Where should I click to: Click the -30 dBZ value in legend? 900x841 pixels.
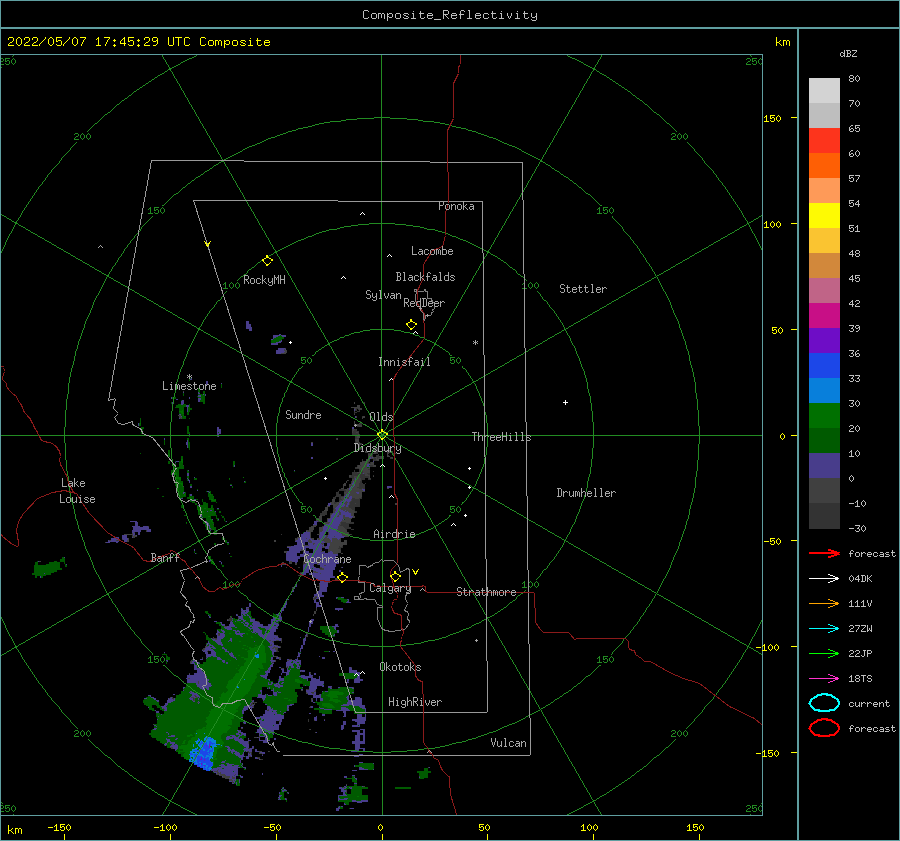[857, 528]
